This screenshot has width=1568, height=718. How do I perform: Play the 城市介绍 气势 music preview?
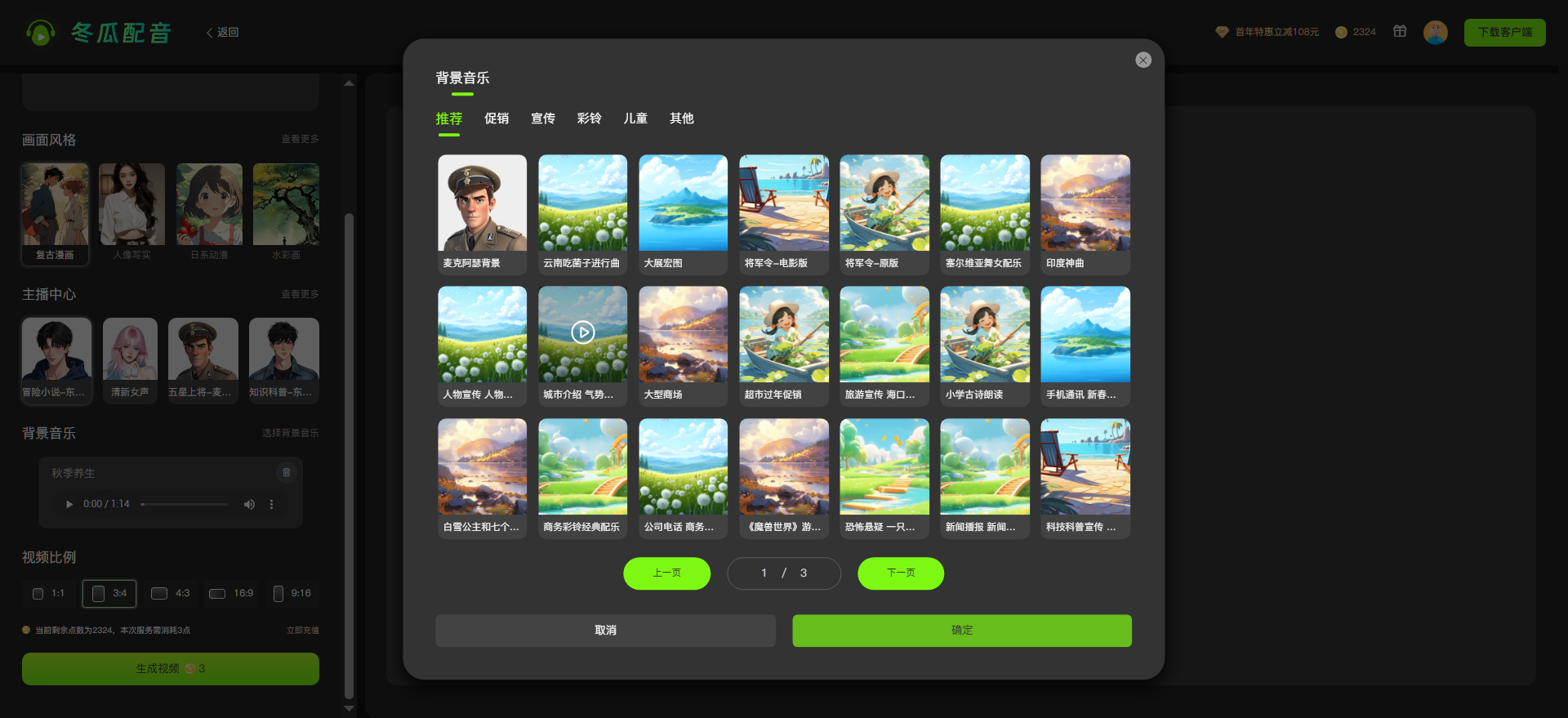pyautogui.click(x=582, y=332)
